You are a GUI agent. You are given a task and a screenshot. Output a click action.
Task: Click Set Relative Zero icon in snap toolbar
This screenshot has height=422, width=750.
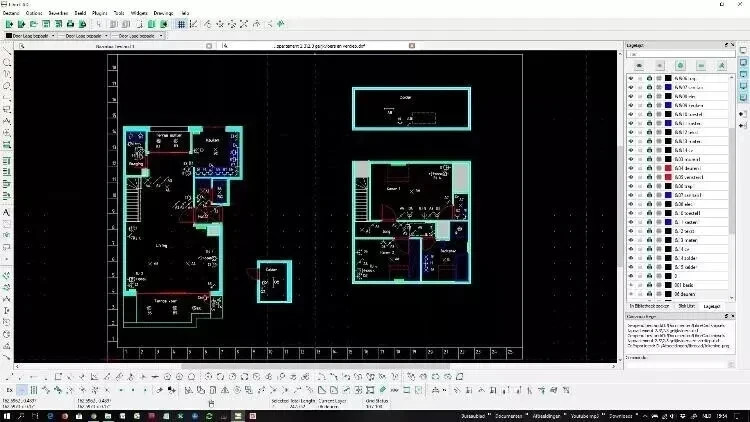pos(159,390)
